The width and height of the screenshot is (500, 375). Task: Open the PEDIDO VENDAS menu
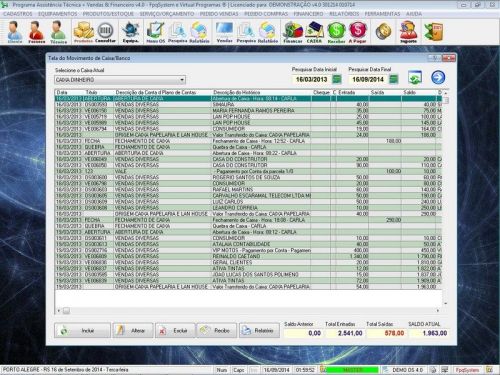tap(219, 14)
